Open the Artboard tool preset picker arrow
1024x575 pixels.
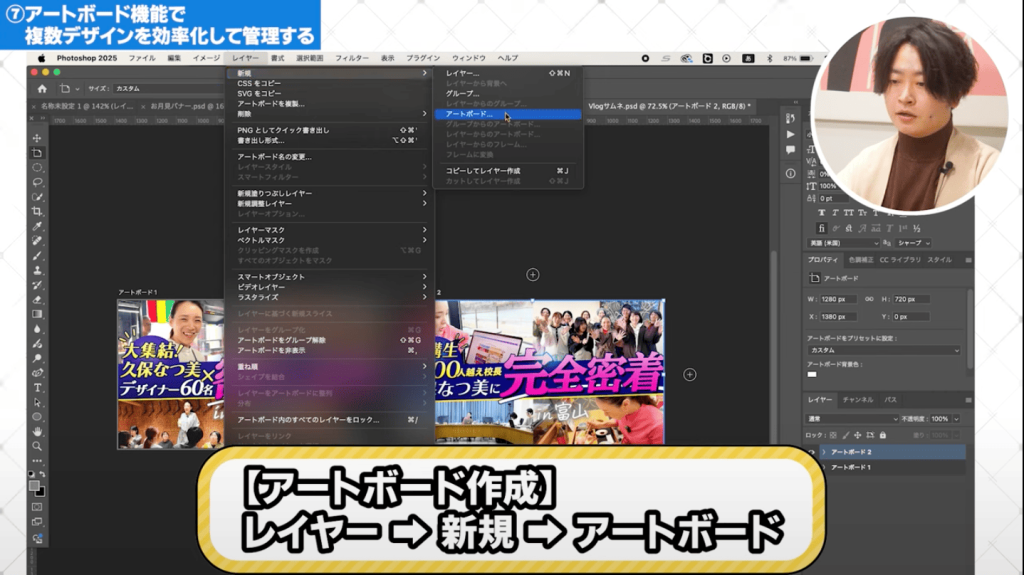(x=77, y=89)
